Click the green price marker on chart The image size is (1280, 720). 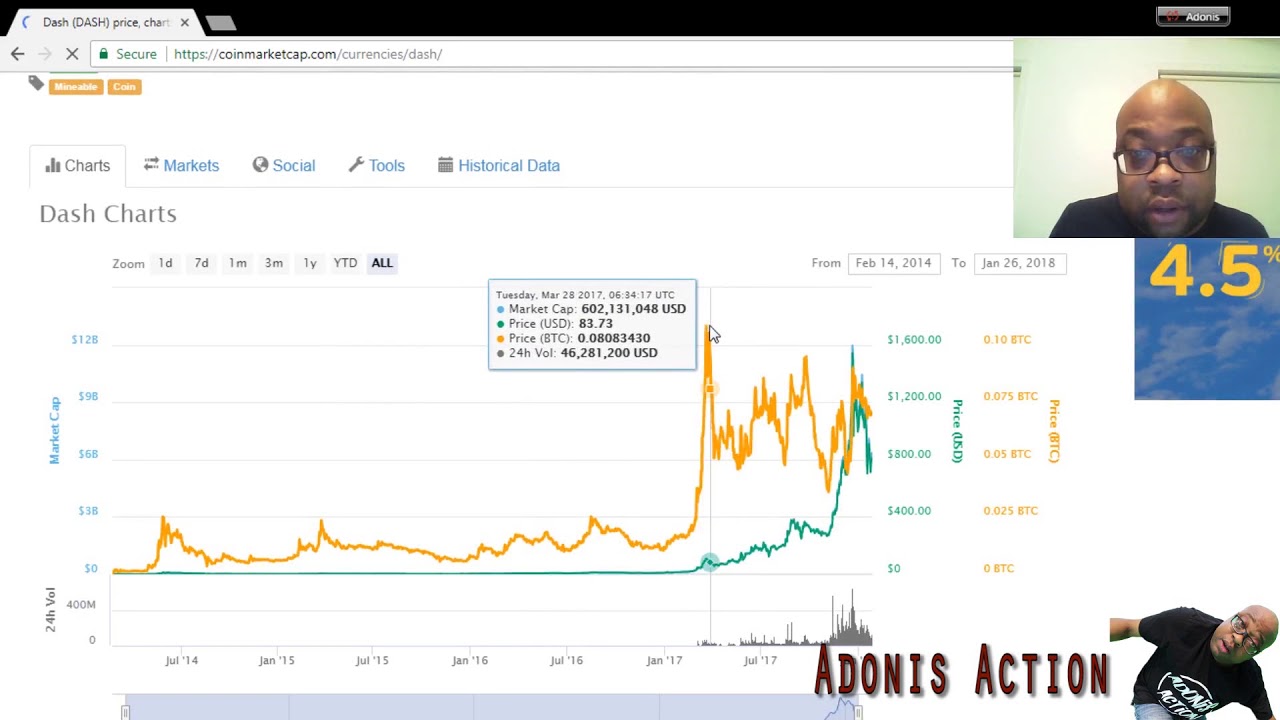(709, 563)
